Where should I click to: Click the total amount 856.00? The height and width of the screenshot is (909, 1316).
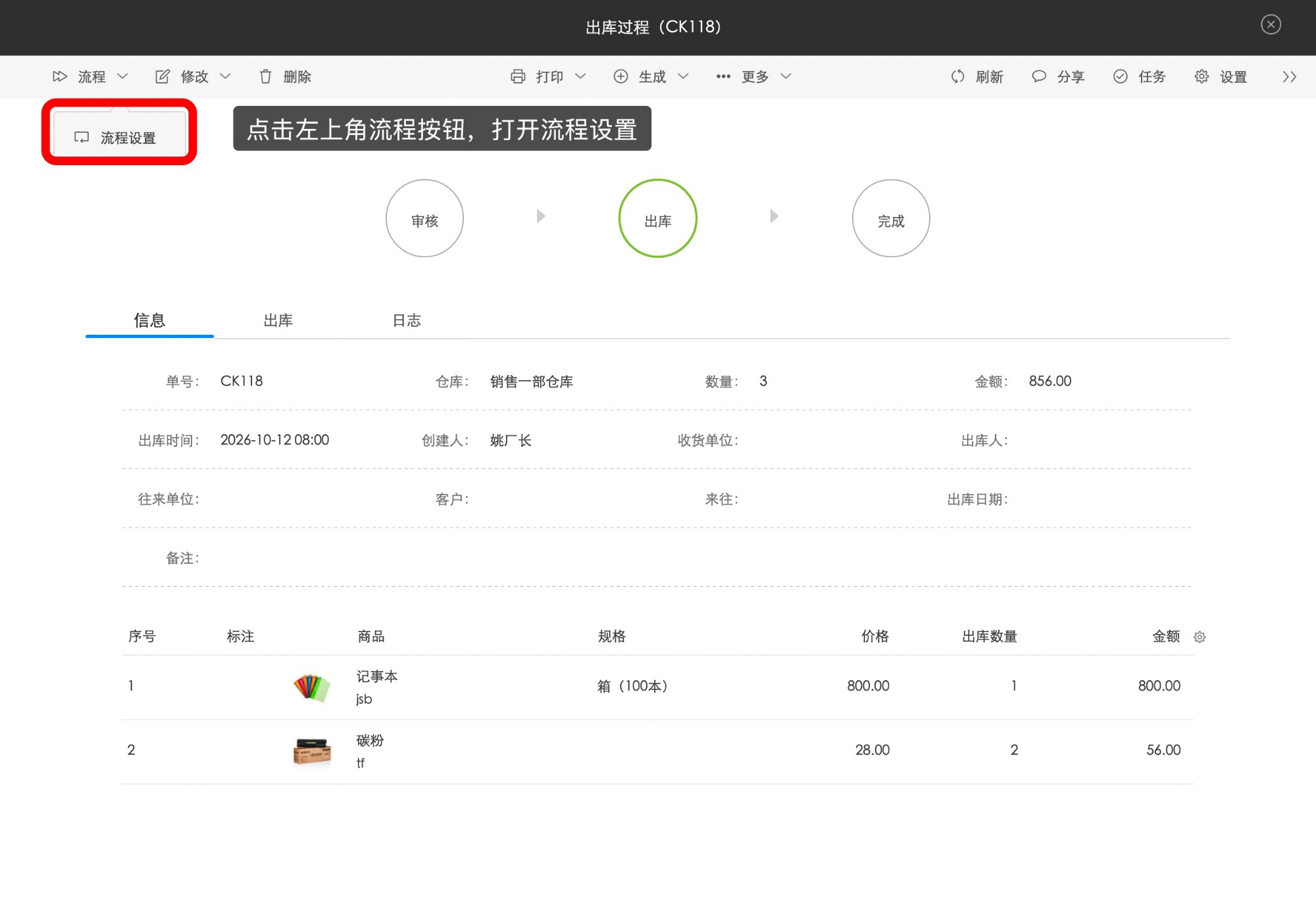(1050, 381)
